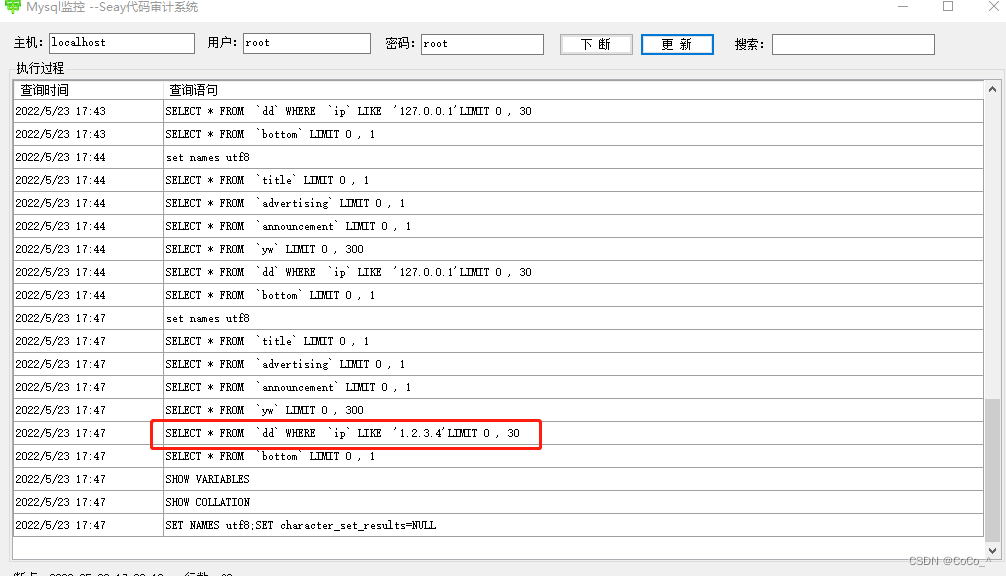Click the 更新 button

677,44
